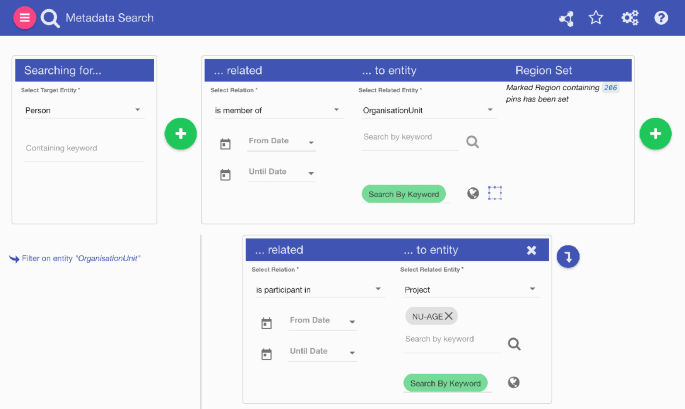Click Search By Keyword button in Project panel
This screenshot has width=685, height=409.
pyautogui.click(x=446, y=383)
